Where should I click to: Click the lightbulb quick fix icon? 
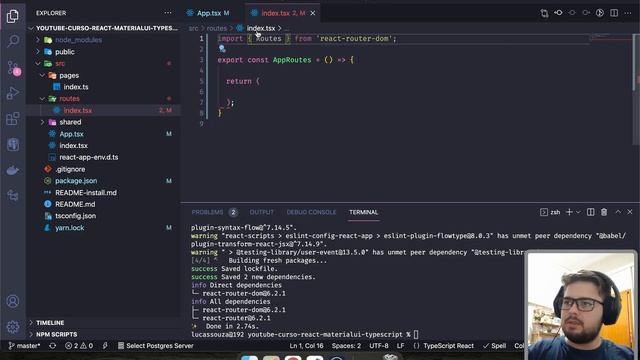tap(222, 49)
